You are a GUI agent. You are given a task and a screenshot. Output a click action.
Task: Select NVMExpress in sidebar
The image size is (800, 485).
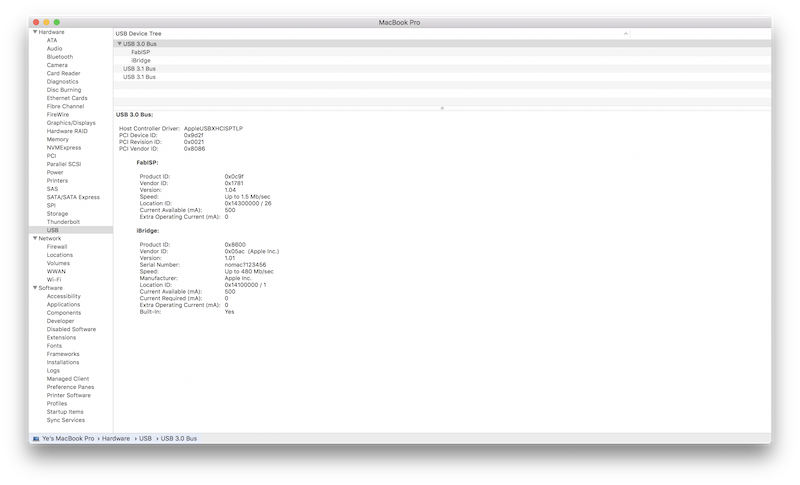coord(64,147)
